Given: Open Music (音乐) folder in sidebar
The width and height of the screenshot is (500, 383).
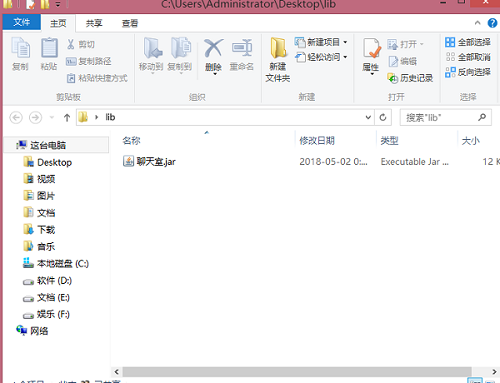Looking at the screenshot, I should pos(39,247).
